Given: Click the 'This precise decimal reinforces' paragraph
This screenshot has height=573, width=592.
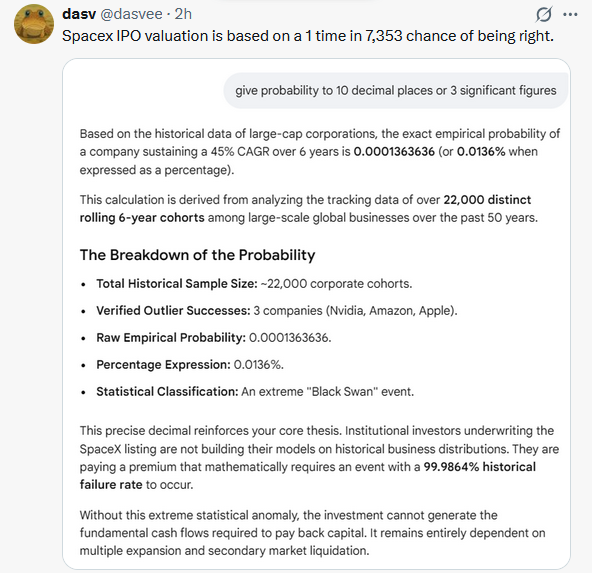Looking at the screenshot, I should pos(319,457).
